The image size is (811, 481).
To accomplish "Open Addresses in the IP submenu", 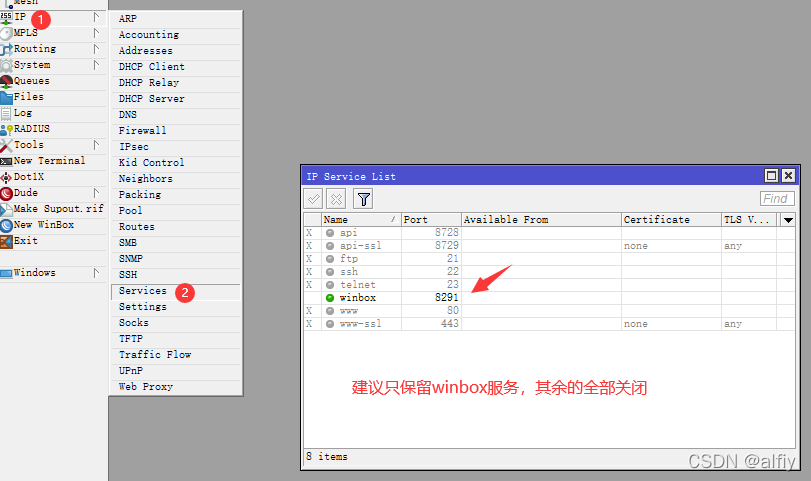I will pyautogui.click(x=176, y=51).
